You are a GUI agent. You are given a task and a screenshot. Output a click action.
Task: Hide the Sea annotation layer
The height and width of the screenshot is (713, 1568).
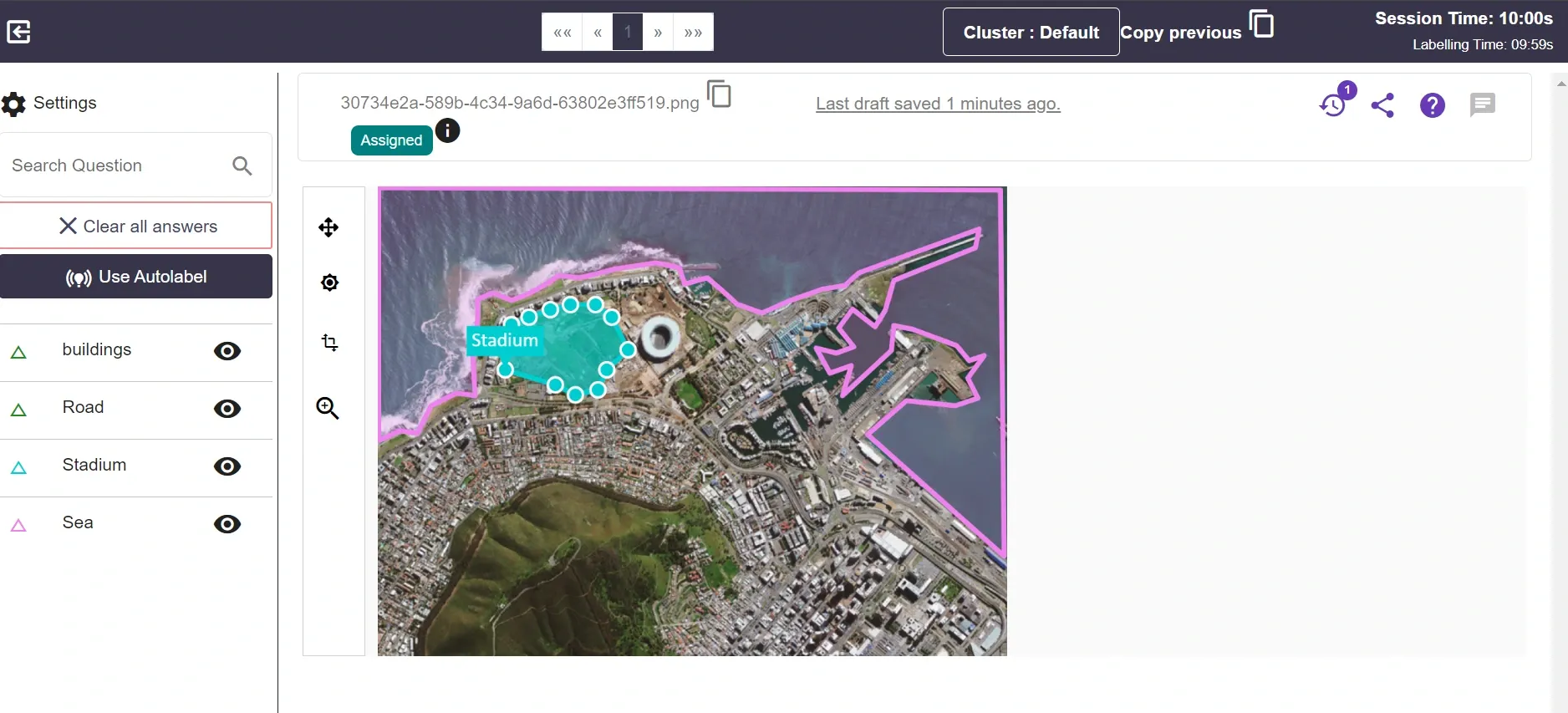227,524
